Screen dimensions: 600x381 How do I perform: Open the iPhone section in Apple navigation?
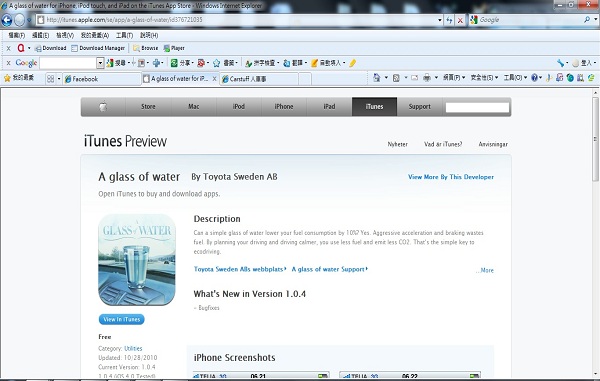[x=284, y=107]
